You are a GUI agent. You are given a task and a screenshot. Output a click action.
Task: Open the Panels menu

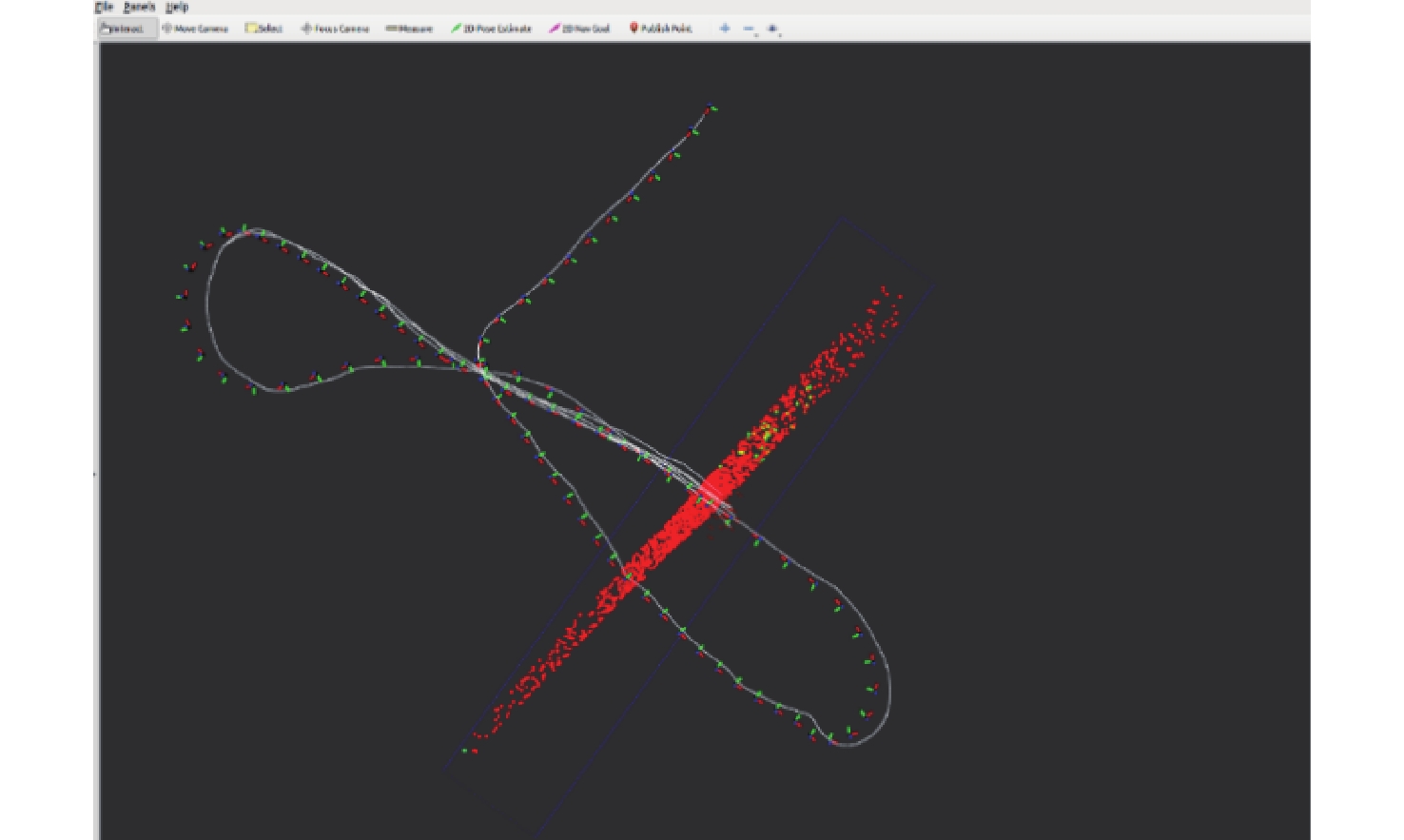click(139, 7)
